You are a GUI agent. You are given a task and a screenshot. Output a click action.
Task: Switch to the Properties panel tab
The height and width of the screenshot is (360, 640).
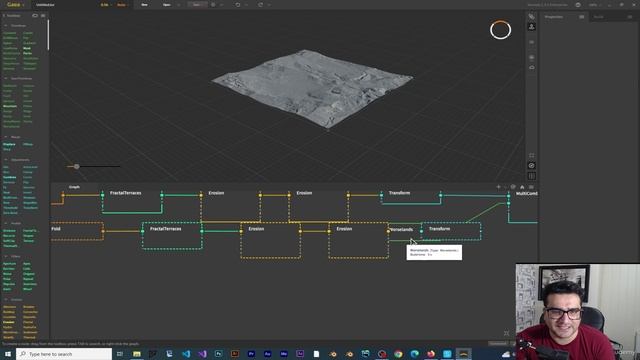coord(554,17)
